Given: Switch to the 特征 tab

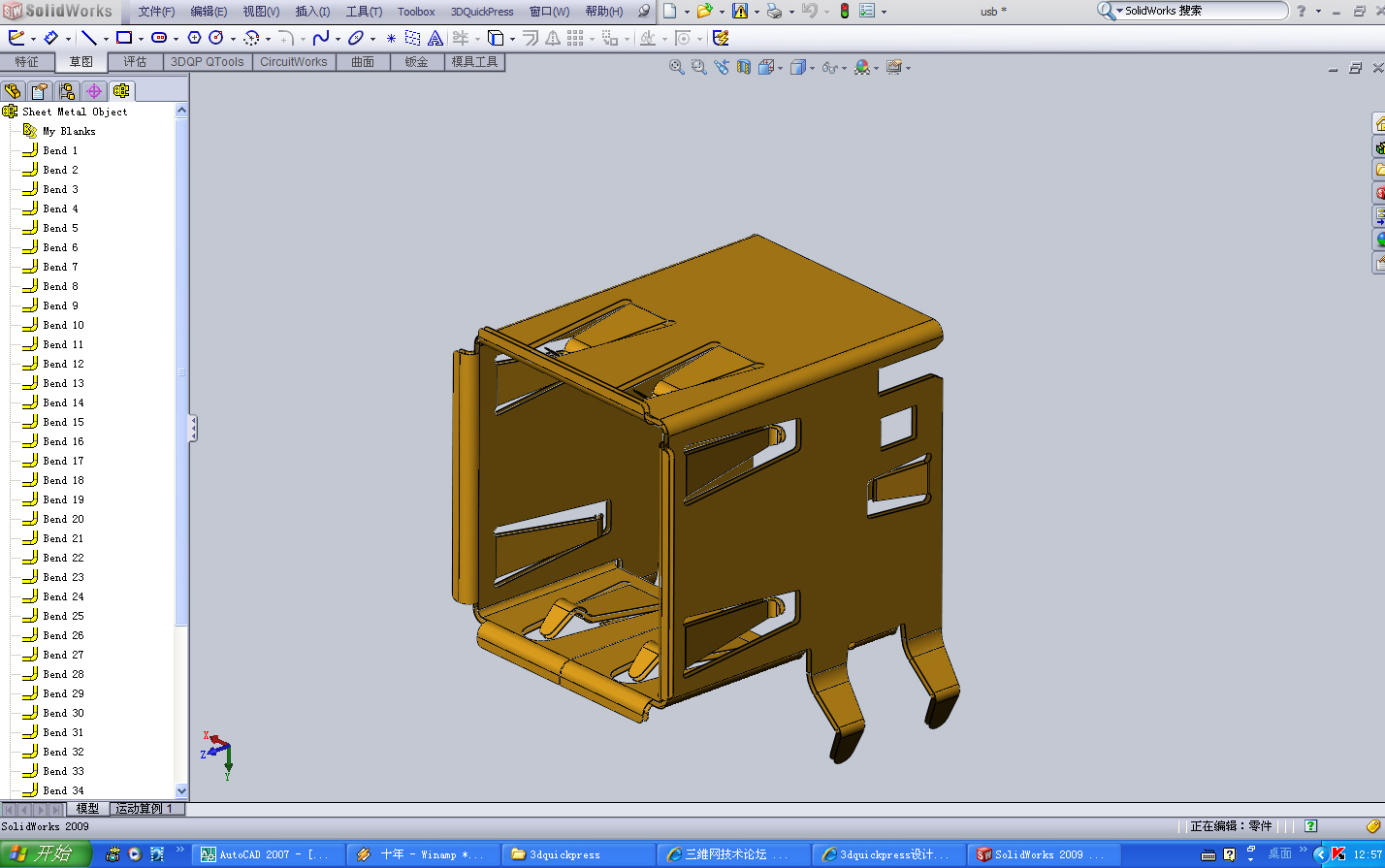Looking at the screenshot, I should click(x=27, y=62).
